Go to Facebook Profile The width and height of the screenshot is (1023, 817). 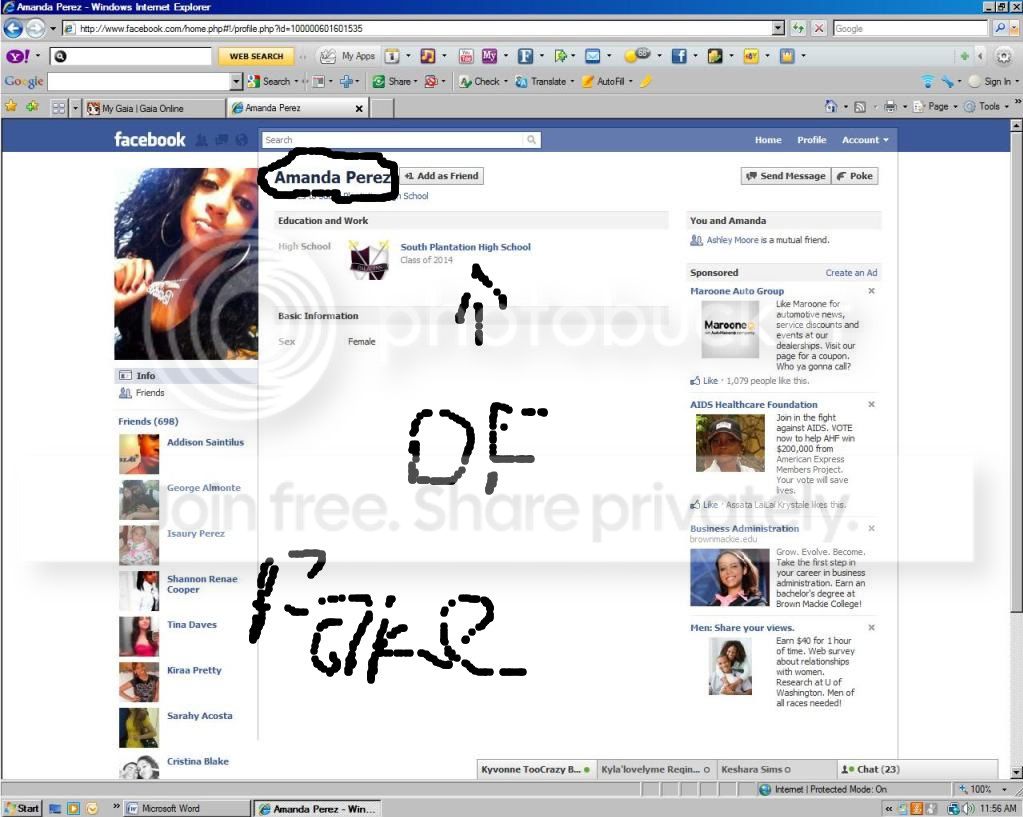(x=812, y=140)
